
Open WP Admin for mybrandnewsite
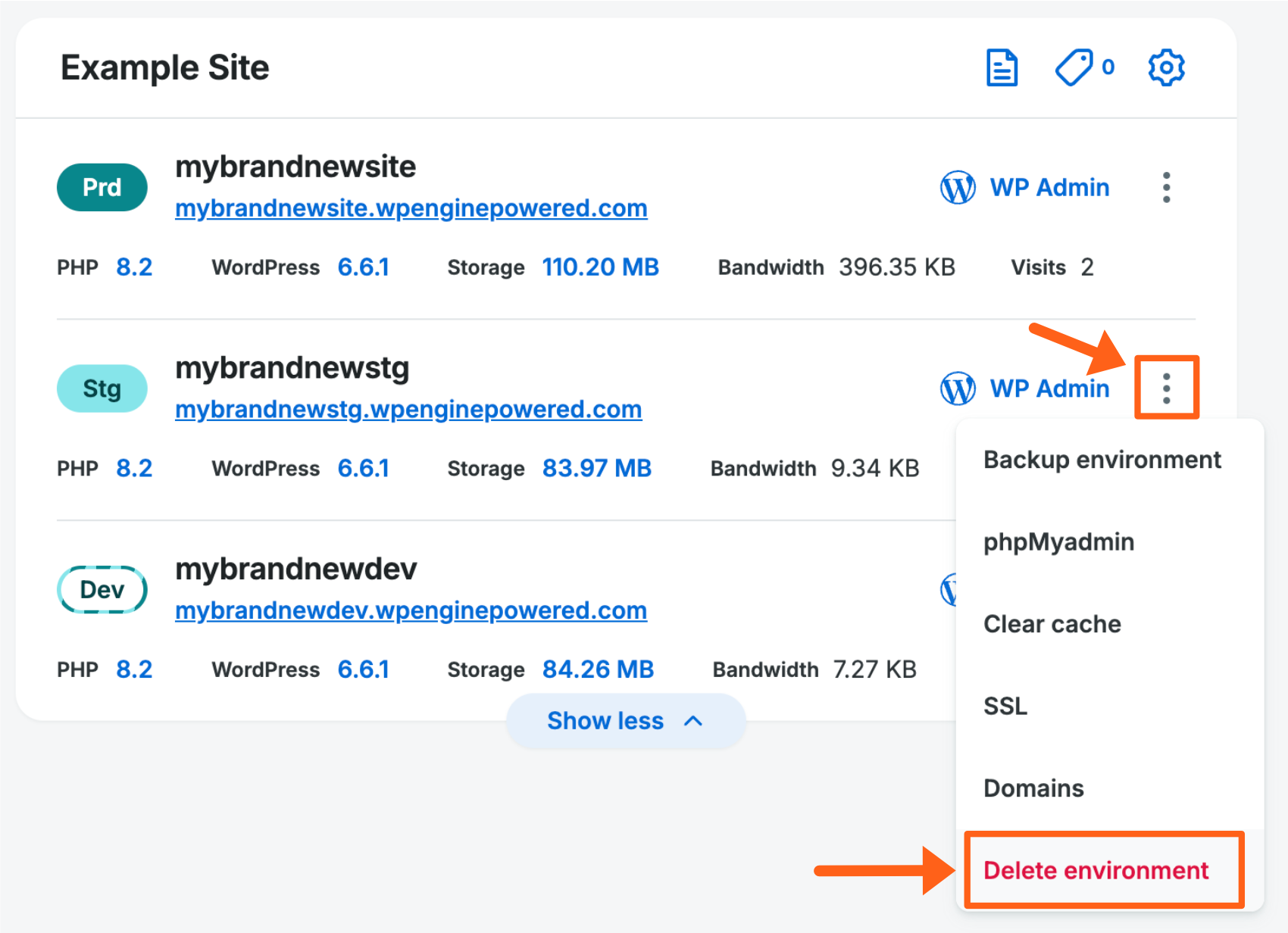point(1049,187)
